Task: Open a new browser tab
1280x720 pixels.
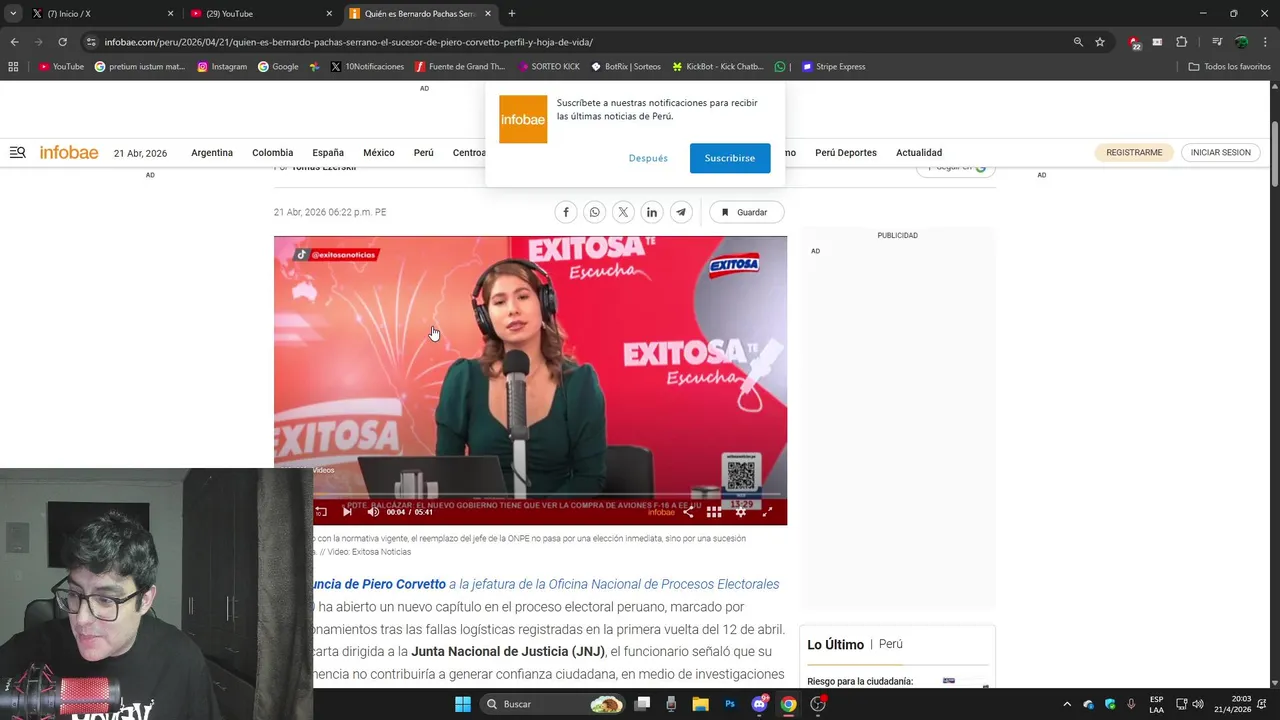Action: [x=512, y=13]
